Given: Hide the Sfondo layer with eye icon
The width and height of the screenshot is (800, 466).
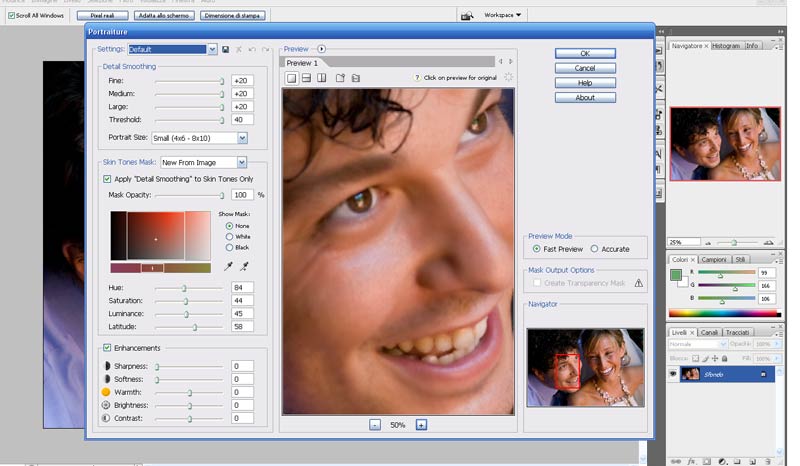Looking at the screenshot, I should 673,374.
